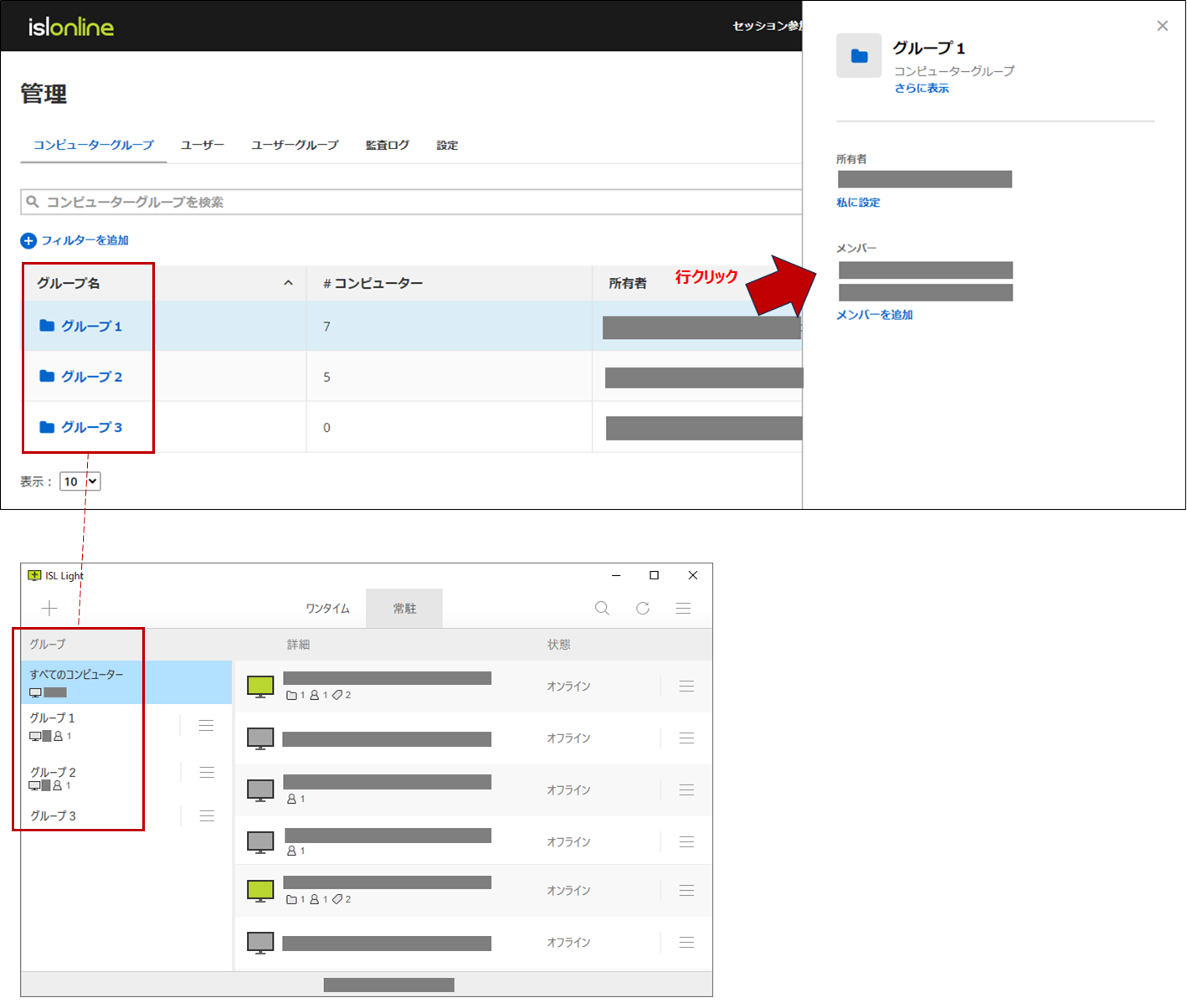
Task: Click the # コンピューター column header
Action: [373, 283]
